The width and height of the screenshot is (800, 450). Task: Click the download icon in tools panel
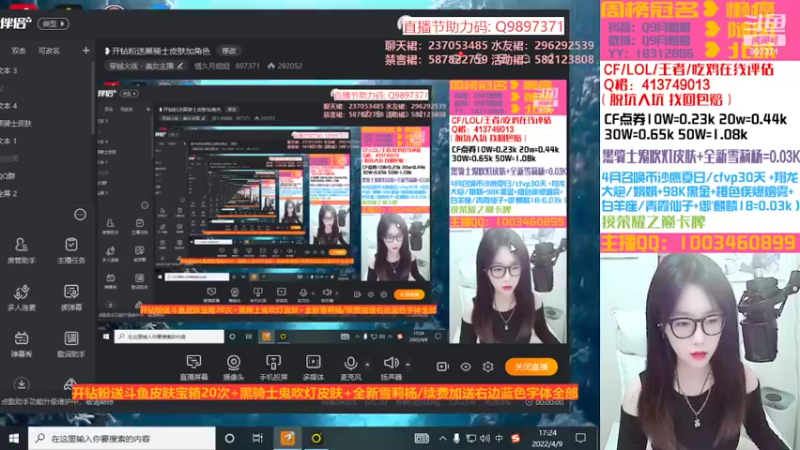(21, 384)
